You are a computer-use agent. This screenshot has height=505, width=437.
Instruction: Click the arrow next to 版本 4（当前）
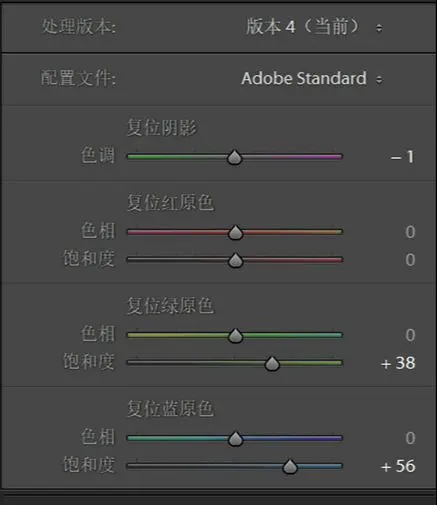pyautogui.click(x=379, y=28)
